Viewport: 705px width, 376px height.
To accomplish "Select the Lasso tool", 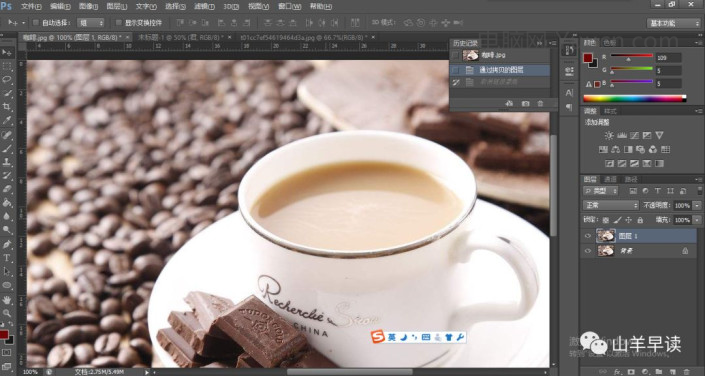I will click(x=7, y=80).
